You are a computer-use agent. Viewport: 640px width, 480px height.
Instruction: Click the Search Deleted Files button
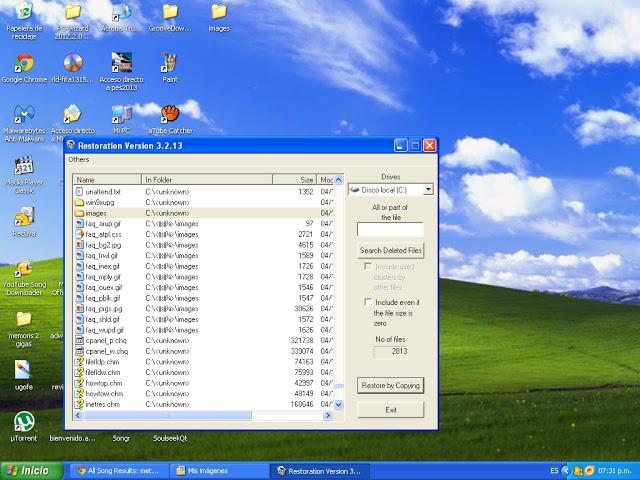[x=390, y=249]
